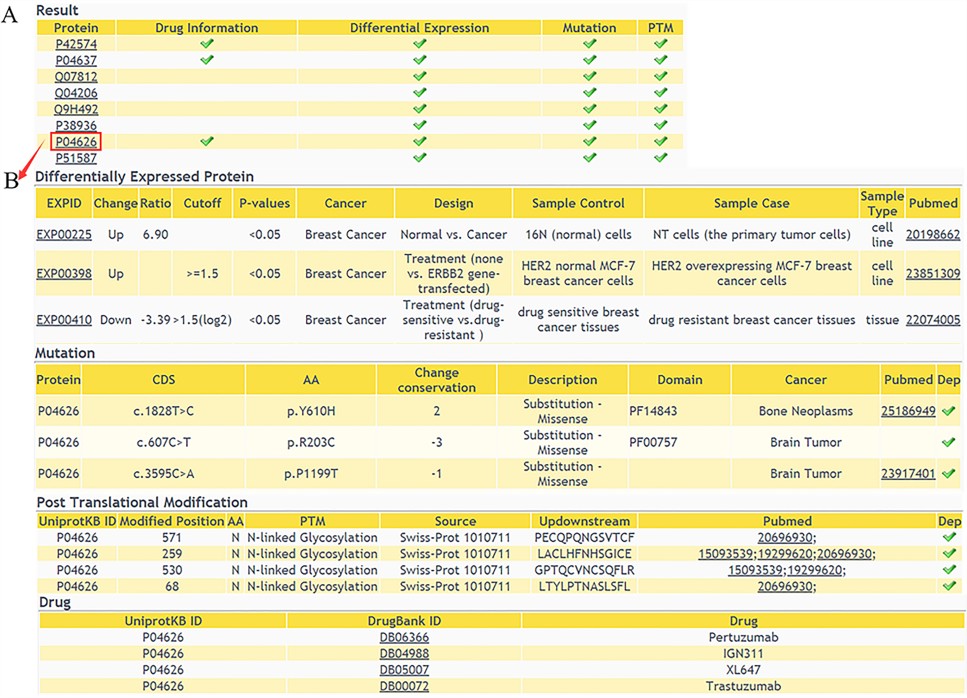The width and height of the screenshot is (967, 698).
Task: Select the p.Y610H amino acid cell
Action: point(311,411)
